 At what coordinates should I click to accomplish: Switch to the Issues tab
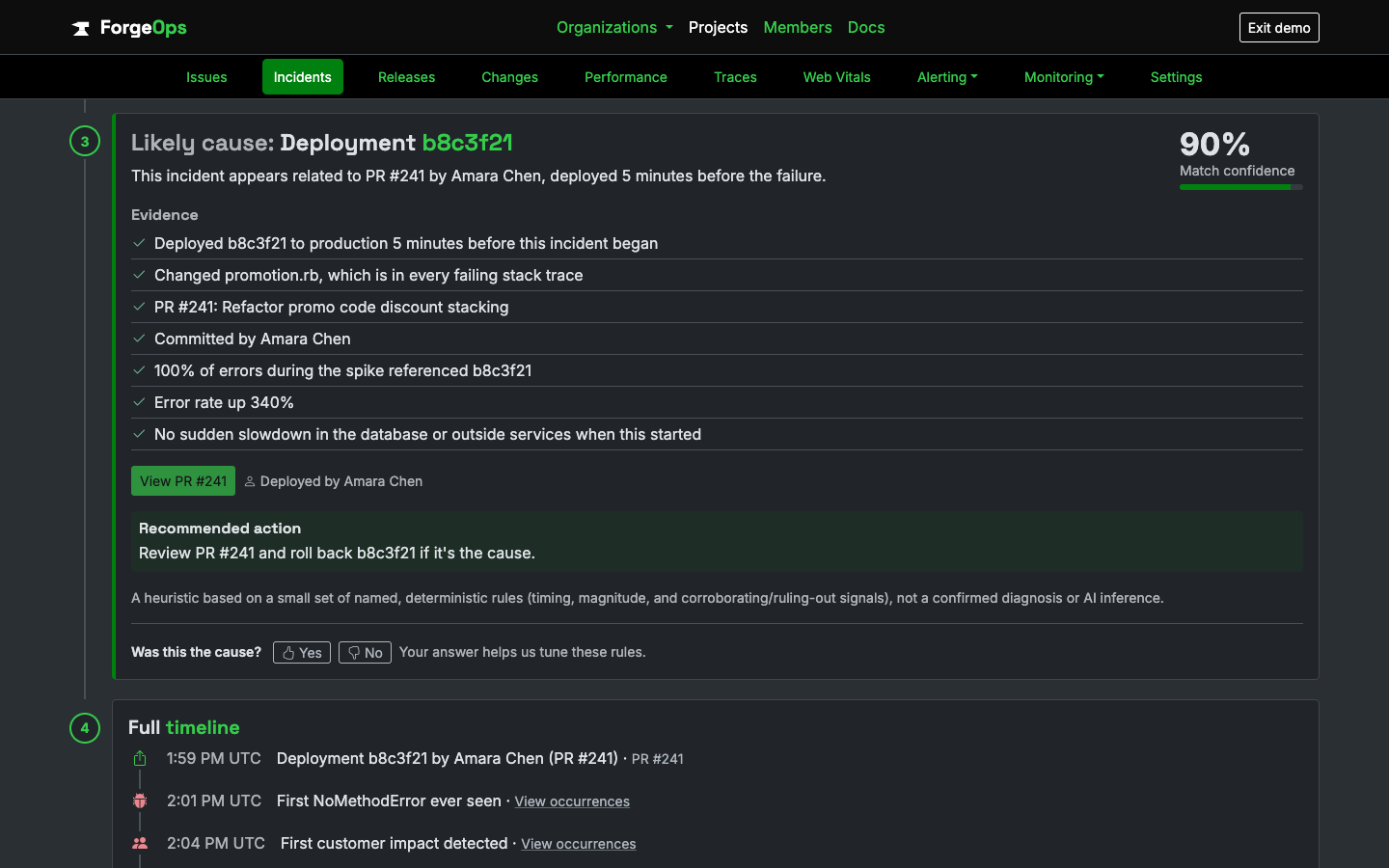click(206, 77)
